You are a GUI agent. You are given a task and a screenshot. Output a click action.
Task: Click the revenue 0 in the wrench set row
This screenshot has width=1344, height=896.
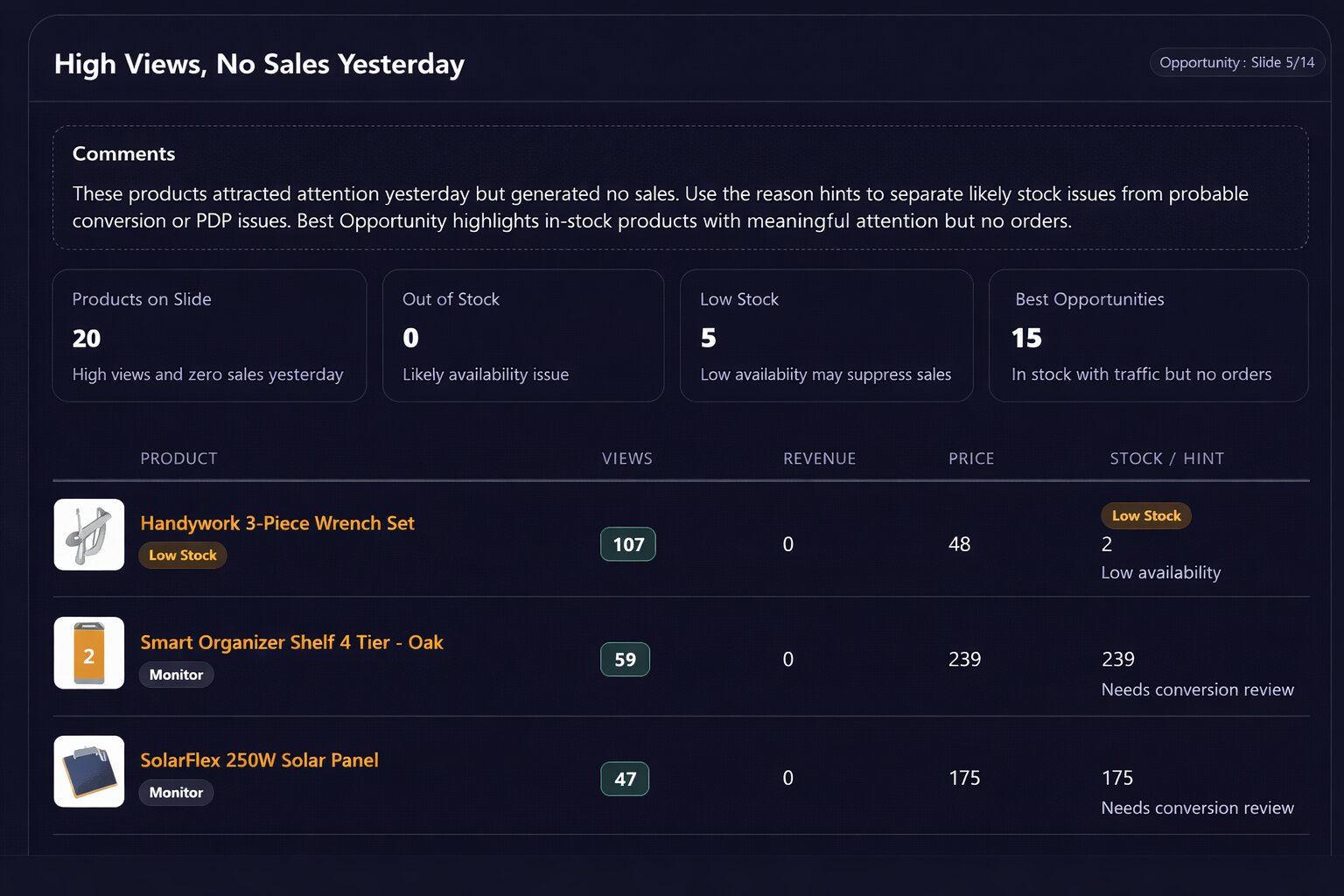point(787,544)
